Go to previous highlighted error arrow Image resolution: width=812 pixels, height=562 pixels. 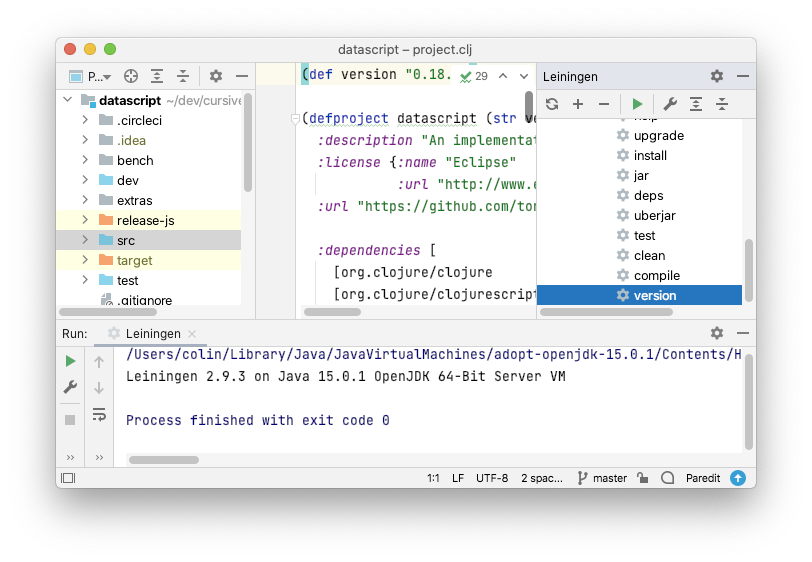(x=503, y=76)
